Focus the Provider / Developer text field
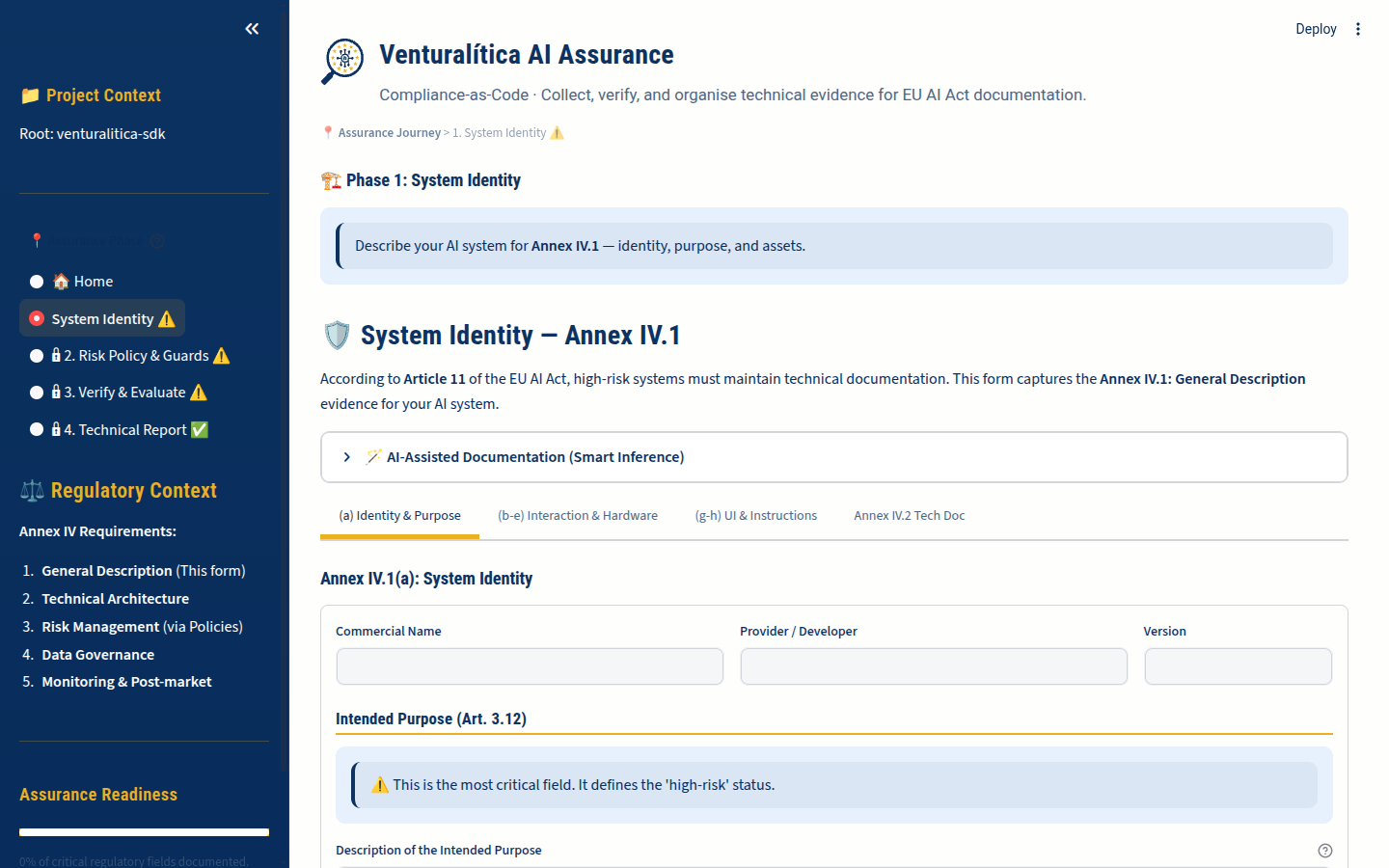The width and height of the screenshot is (1389, 868). pos(933,666)
